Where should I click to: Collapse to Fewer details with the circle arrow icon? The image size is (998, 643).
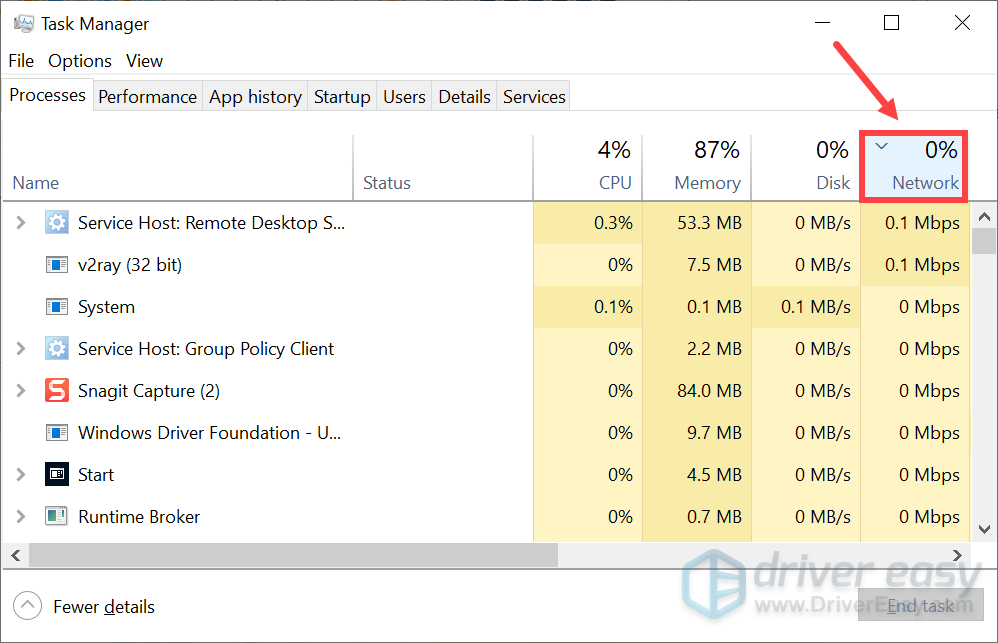tap(27, 606)
